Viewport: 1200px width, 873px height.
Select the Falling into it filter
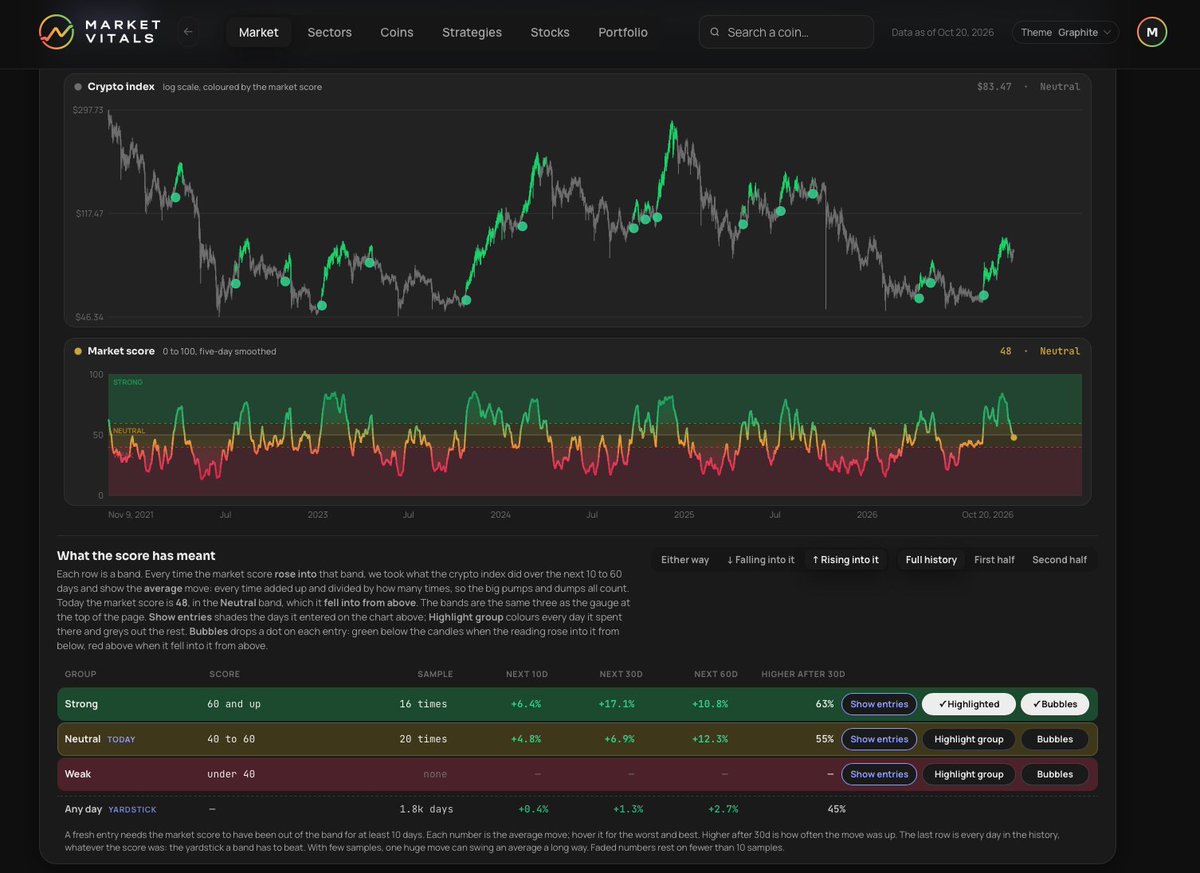pyautogui.click(x=761, y=560)
